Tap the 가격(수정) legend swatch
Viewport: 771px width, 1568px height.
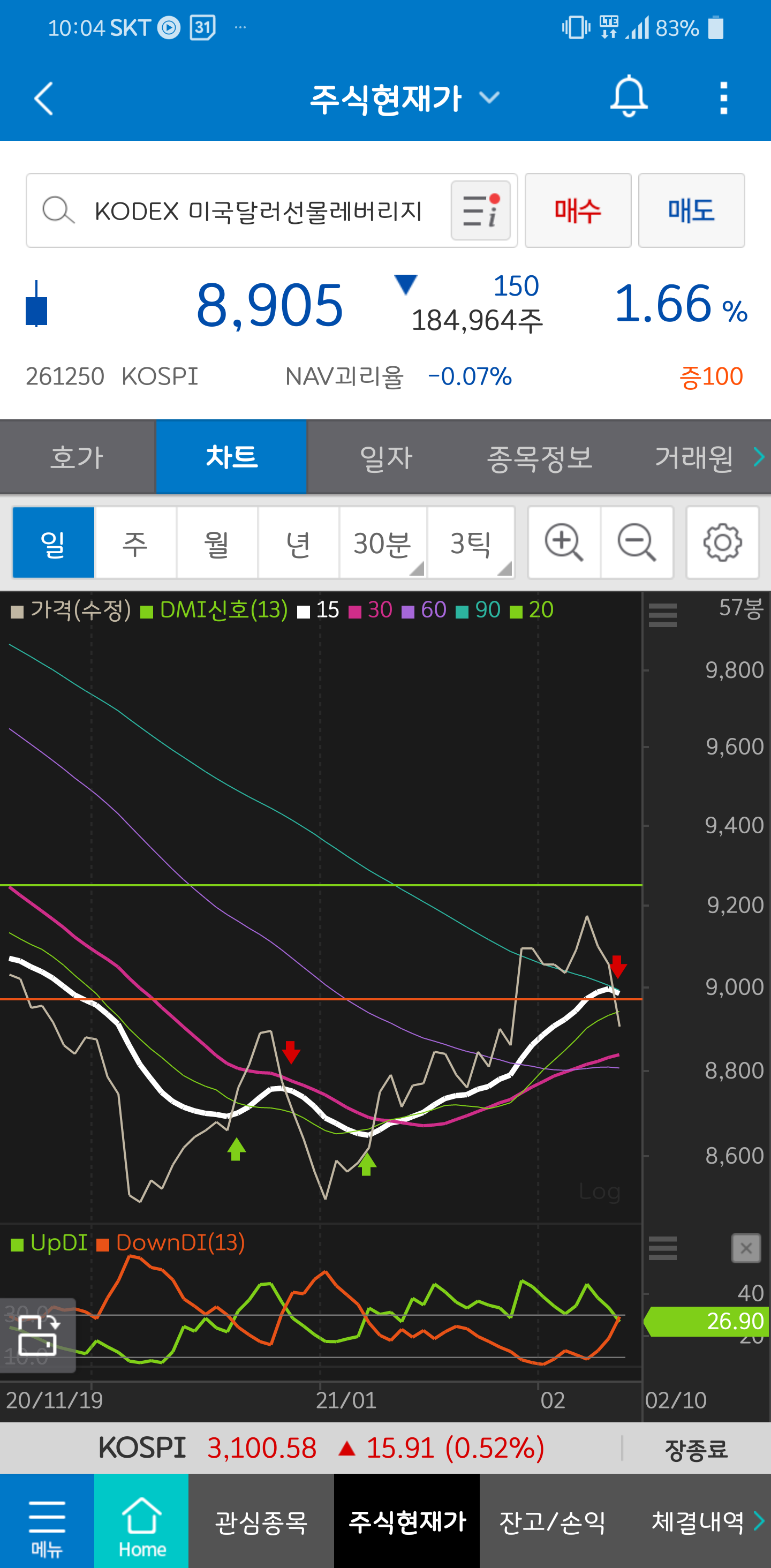17,611
